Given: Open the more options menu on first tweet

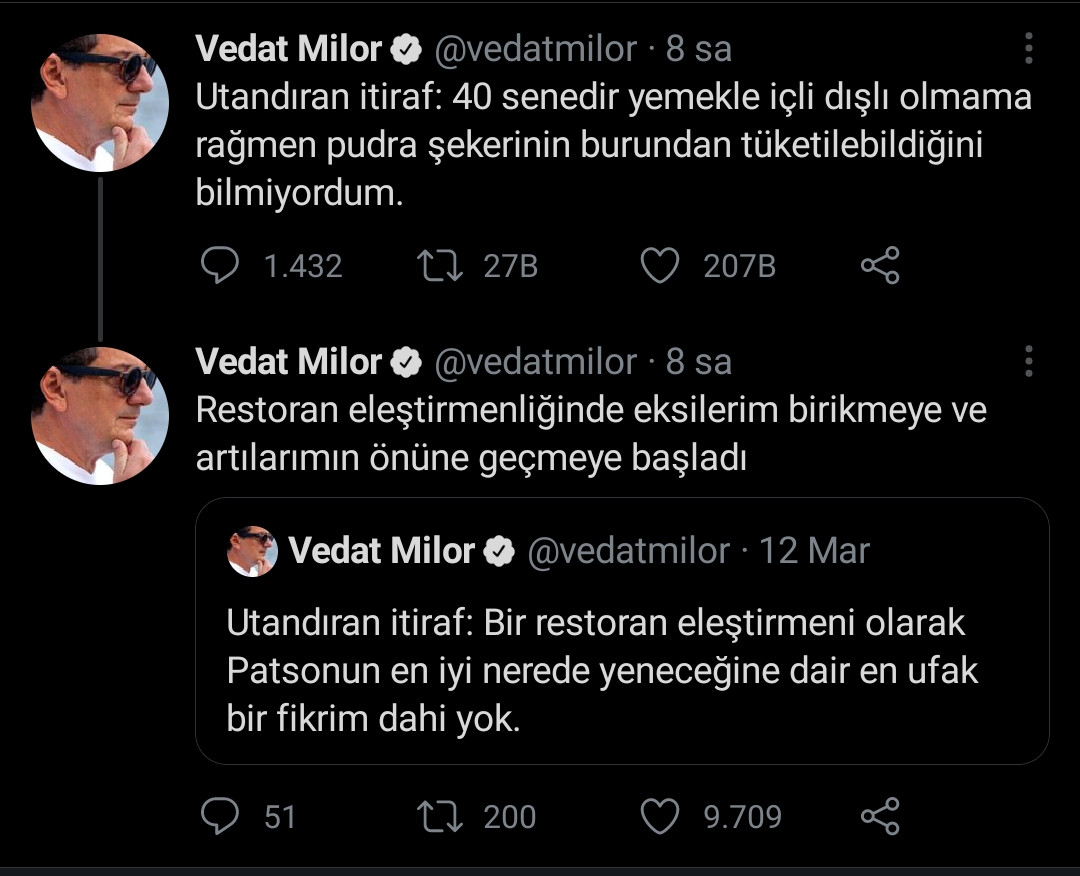Looking at the screenshot, I should coord(1027,47).
